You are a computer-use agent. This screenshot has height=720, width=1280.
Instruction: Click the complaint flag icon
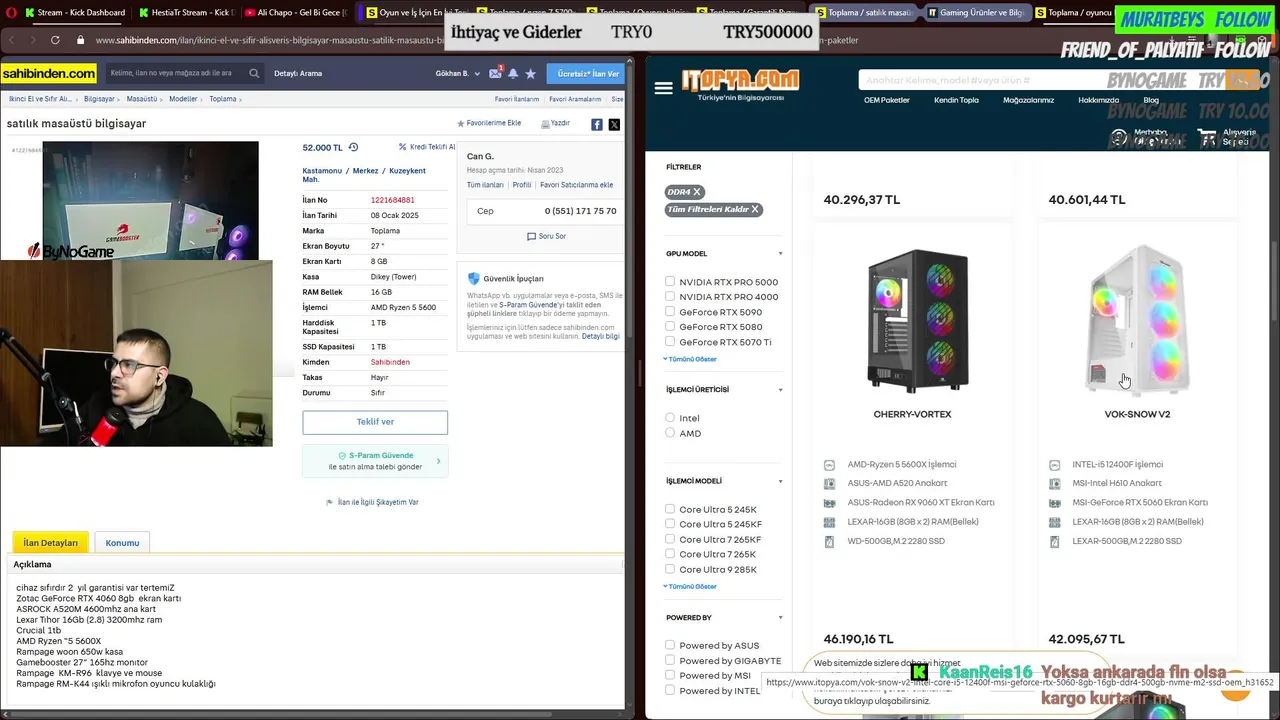[330, 502]
